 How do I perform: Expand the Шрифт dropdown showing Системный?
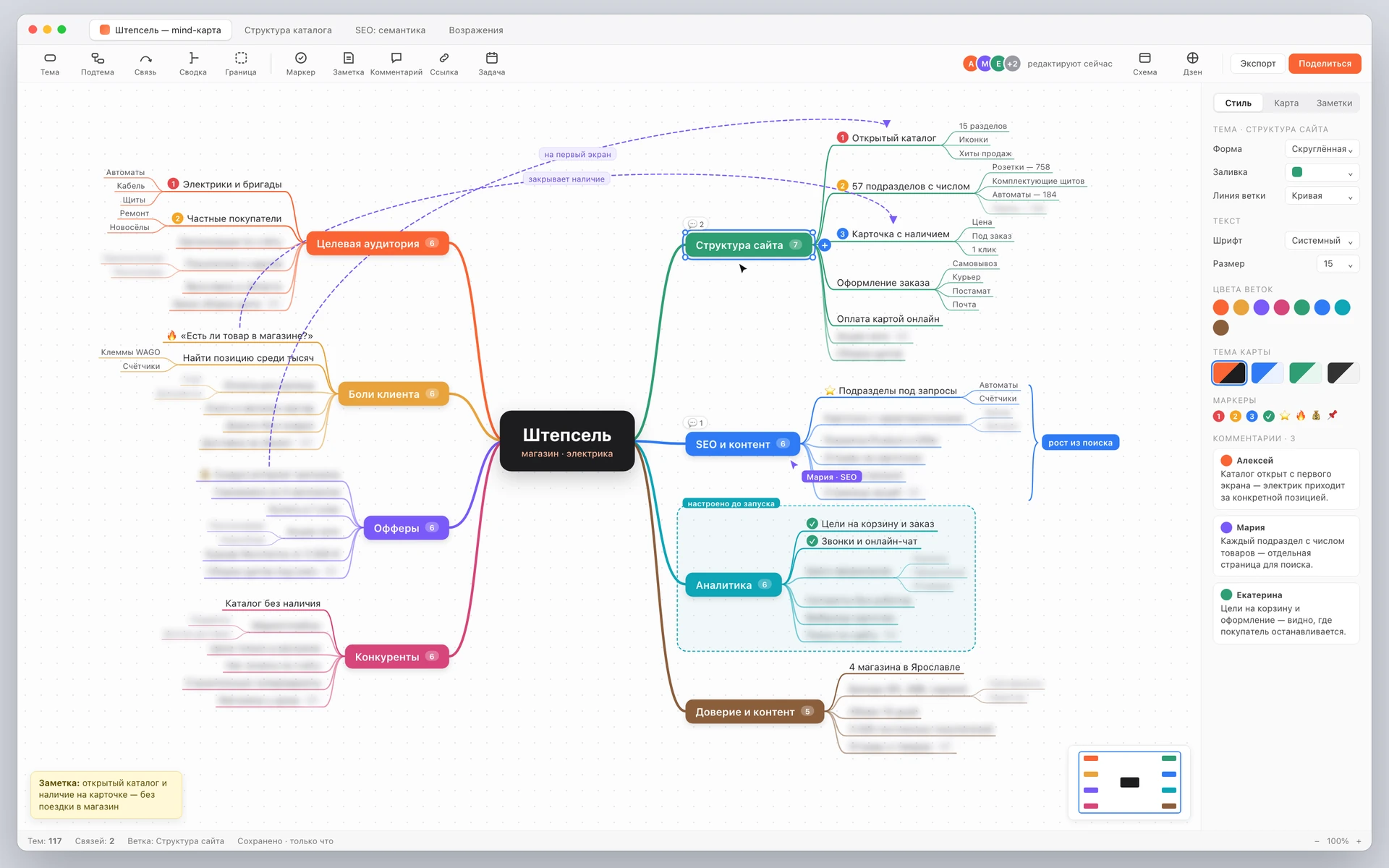1322,241
